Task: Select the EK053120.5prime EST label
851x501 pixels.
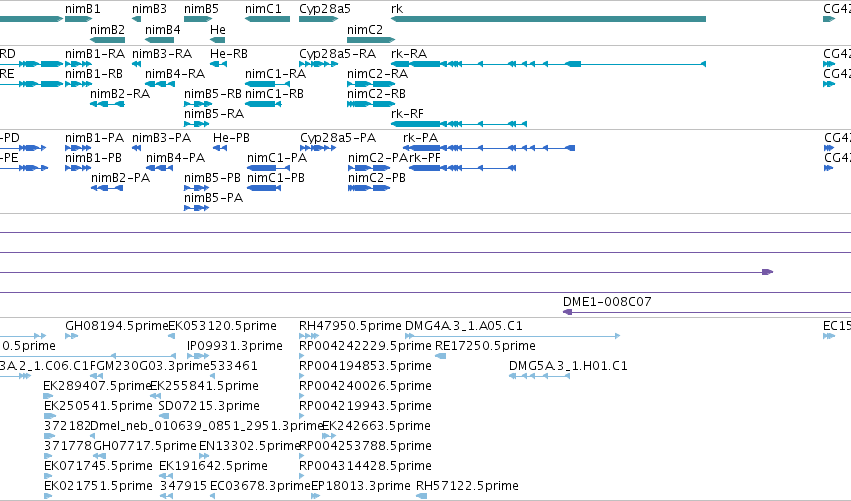Action: (223, 326)
